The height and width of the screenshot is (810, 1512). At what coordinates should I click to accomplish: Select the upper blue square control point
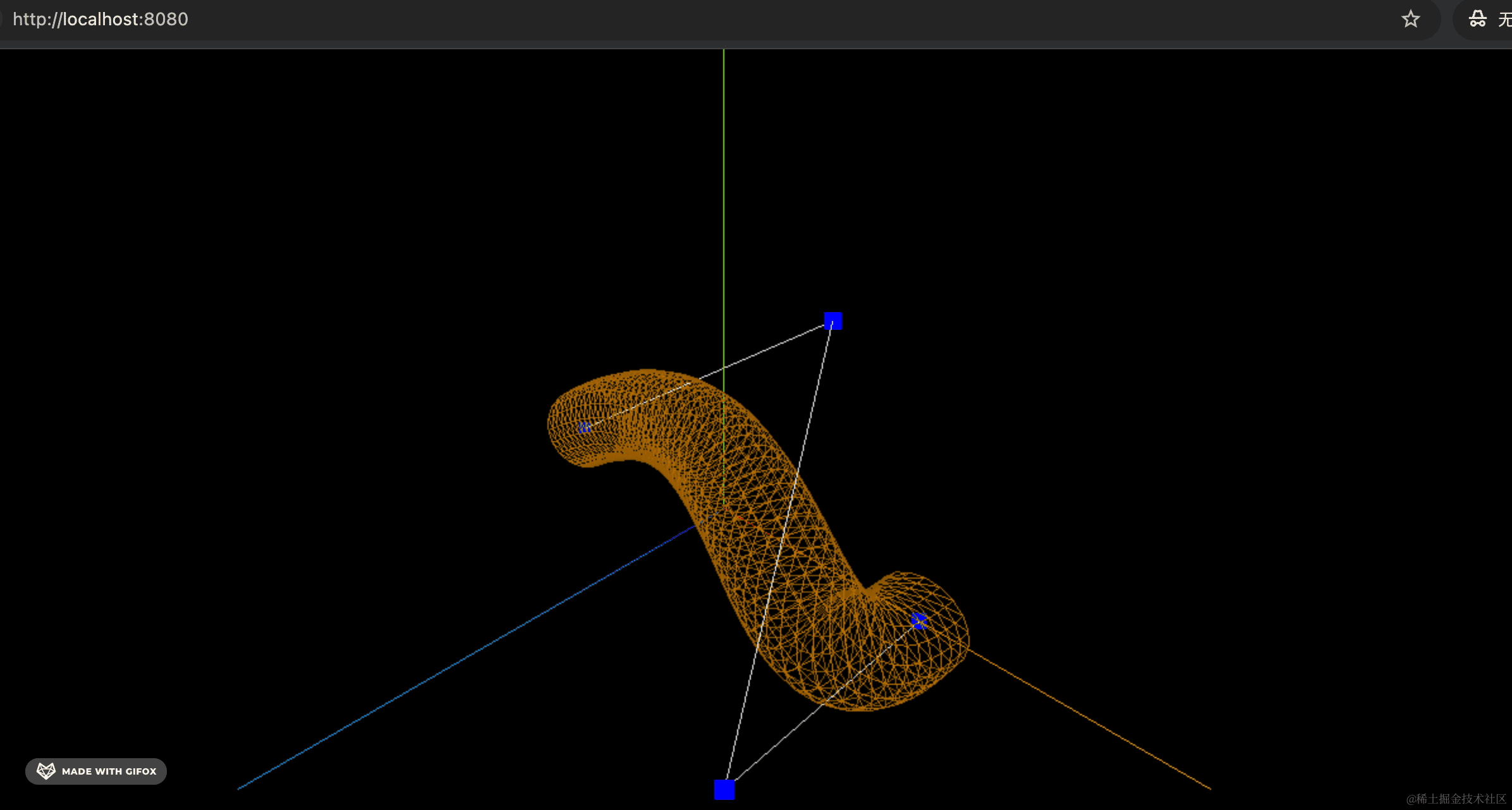point(833,321)
